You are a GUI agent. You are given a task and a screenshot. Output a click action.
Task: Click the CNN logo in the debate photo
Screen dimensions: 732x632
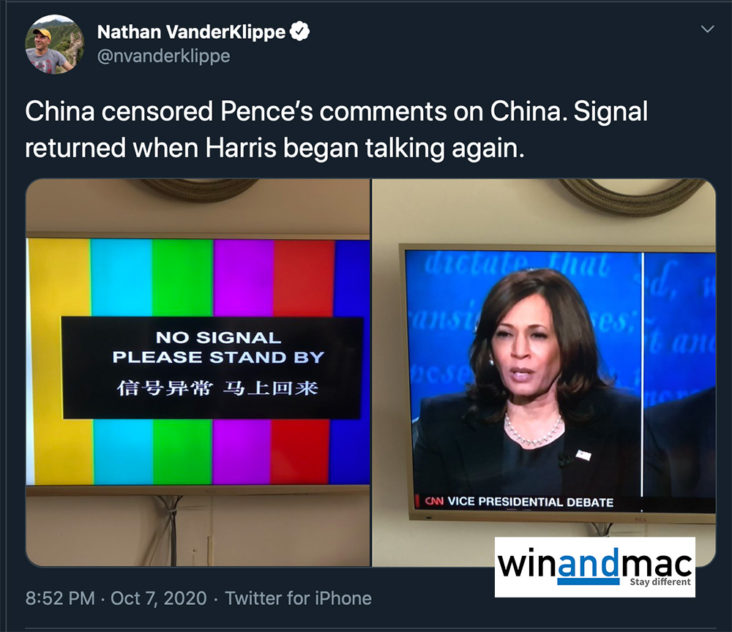point(434,501)
